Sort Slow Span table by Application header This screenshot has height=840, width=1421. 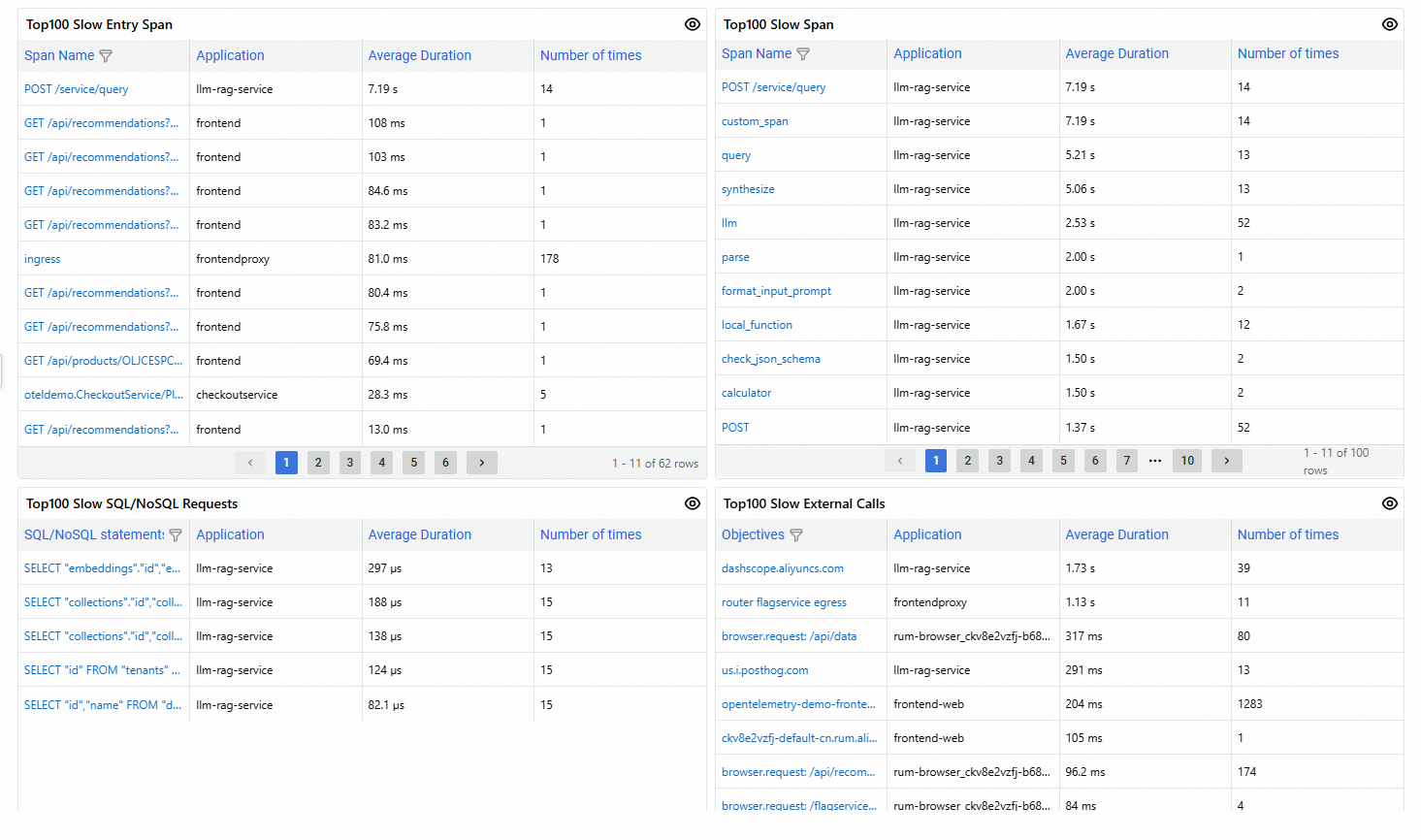[x=928, y=53]
